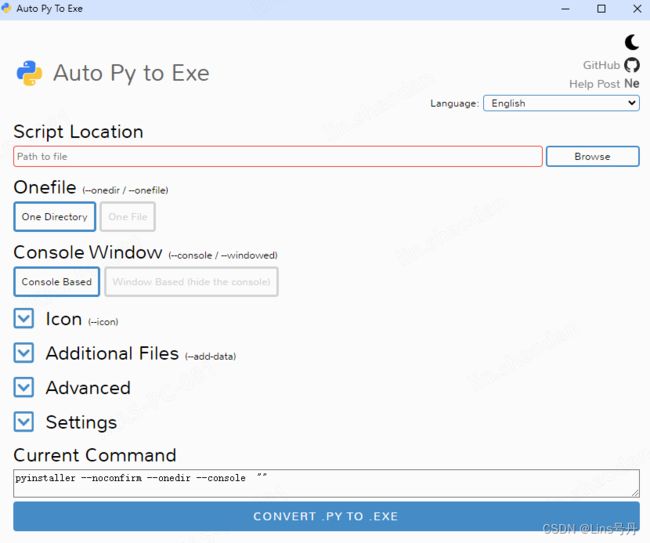The height and width of the screenshot is (543, 650).
Task: Click the window title bar Python icon
Action: tap(7, 8)
